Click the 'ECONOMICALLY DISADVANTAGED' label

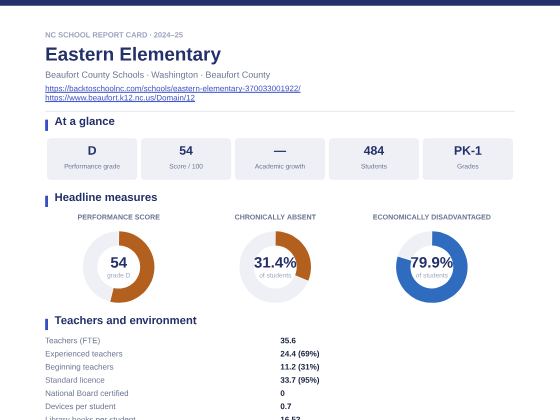click(x=431, y=217)
